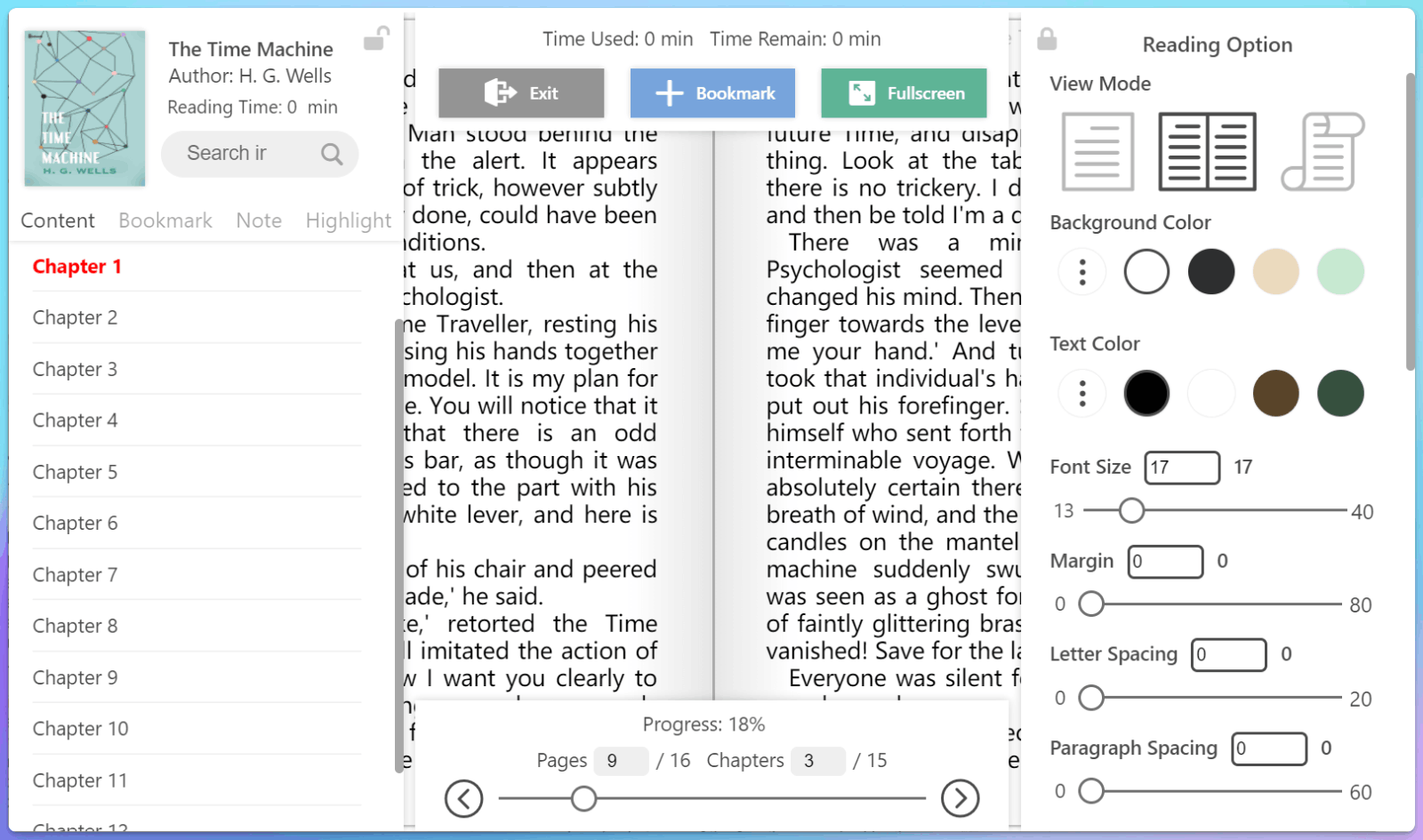The image size is (1423, 840).
Task: Toggle the left sidebar lock icon
Action: 376,39
